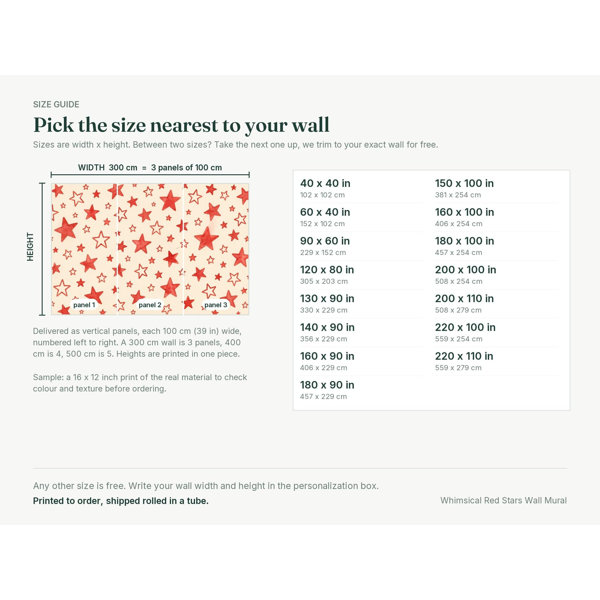Select the 220 x 110 in size

(497, 361)
